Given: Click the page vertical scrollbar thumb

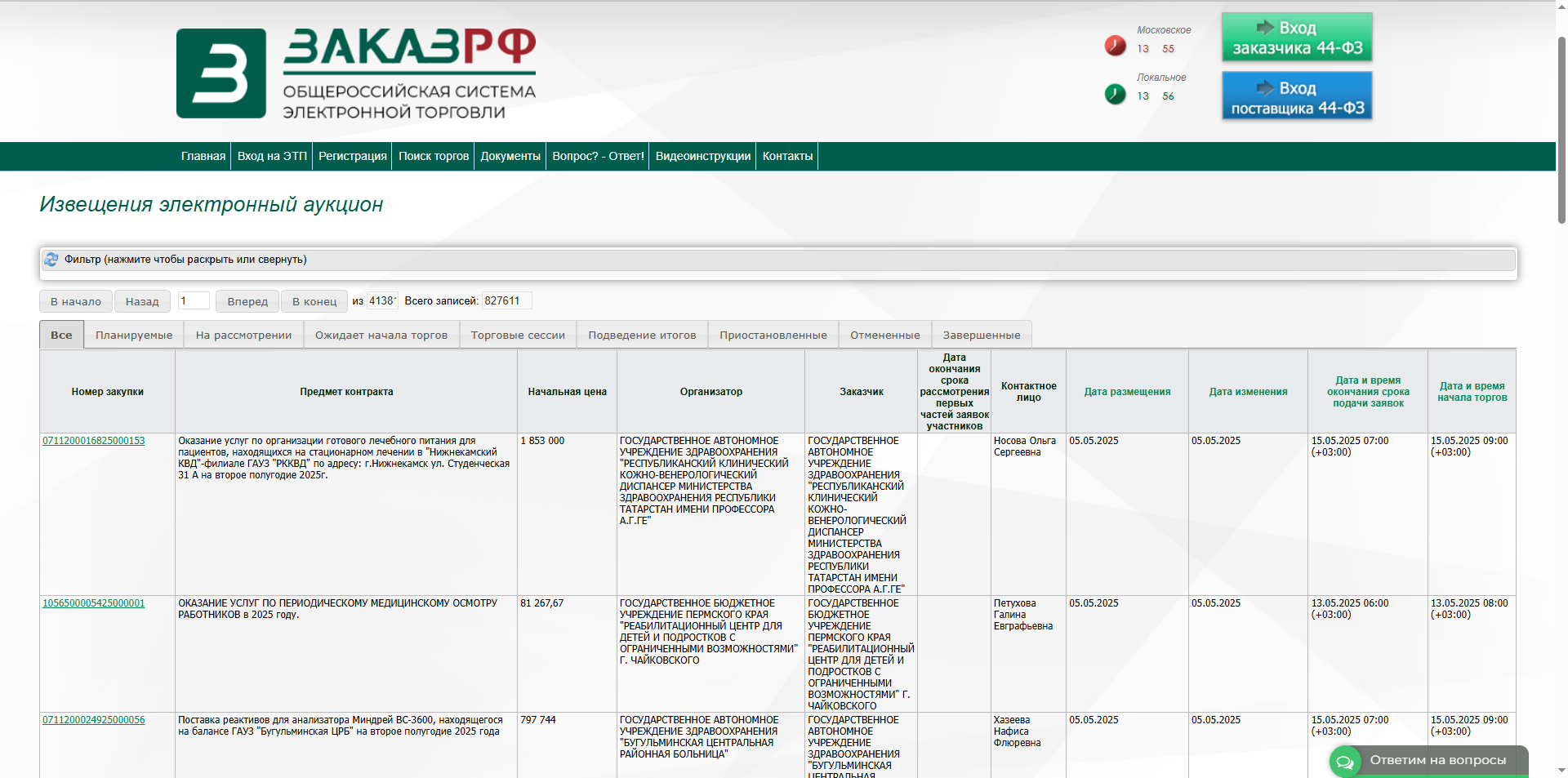Looking at the screenshot, I should pyautogui.click(x=1561, y=129).
